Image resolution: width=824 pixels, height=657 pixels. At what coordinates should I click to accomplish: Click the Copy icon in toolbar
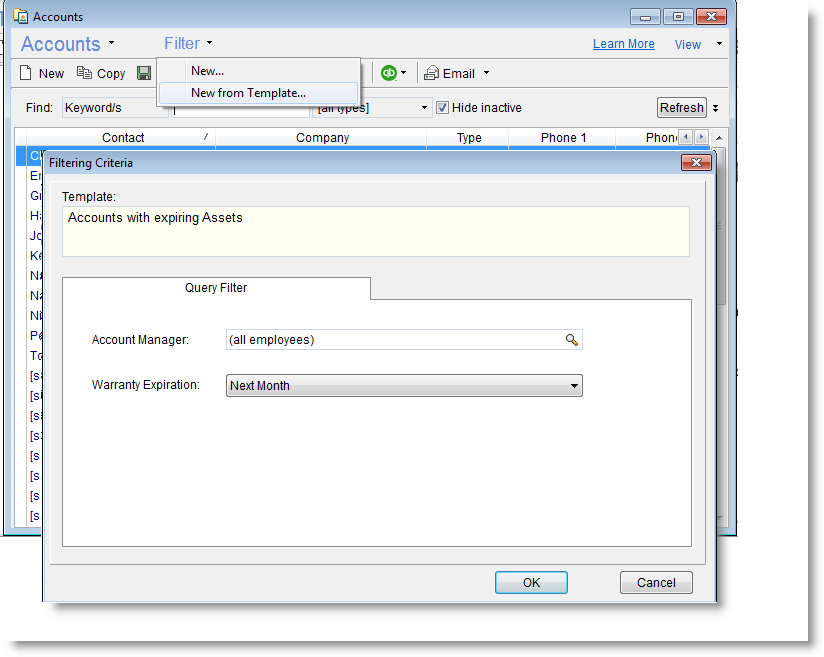coord(84,73)
